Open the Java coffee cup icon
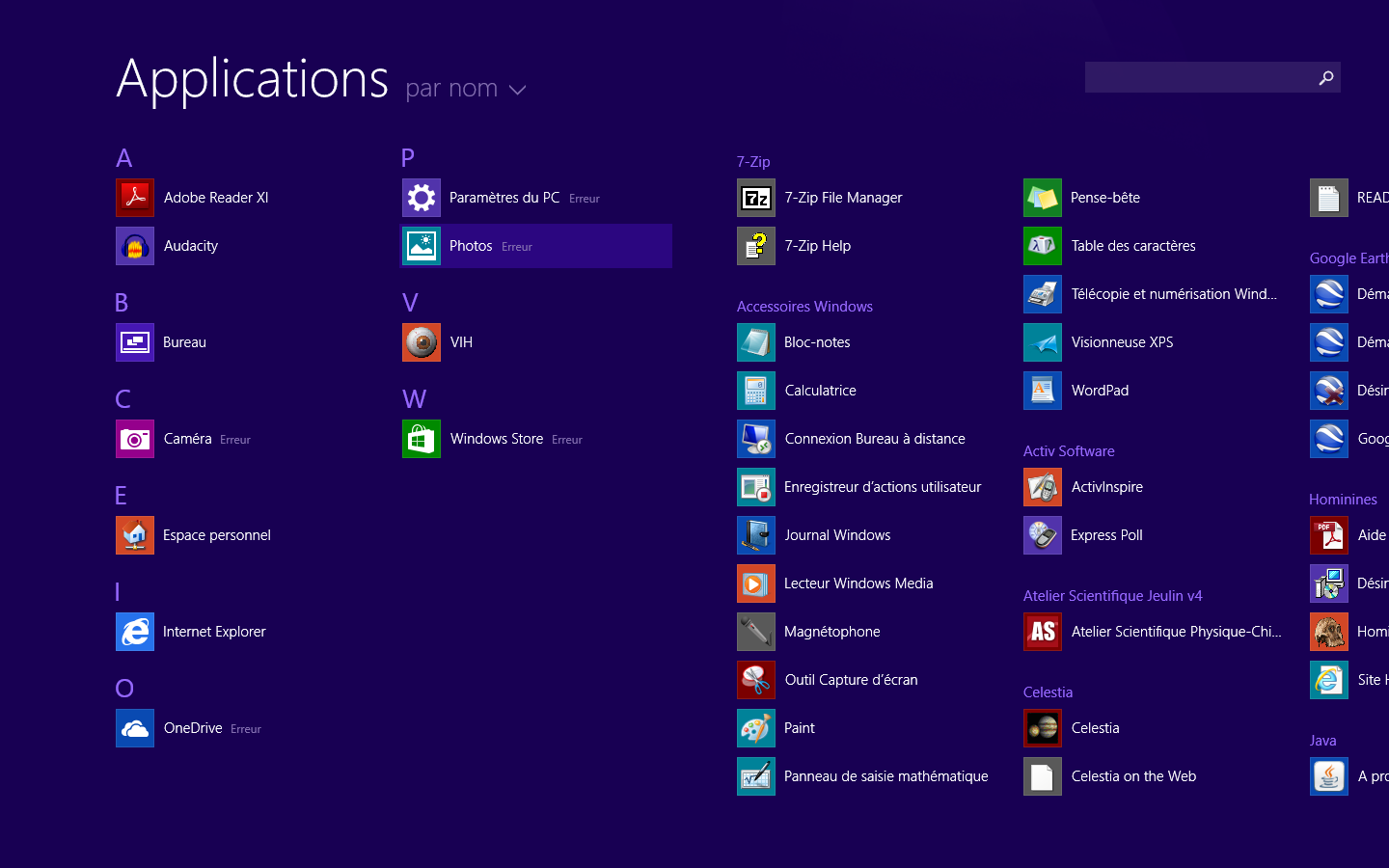The height and width of the screenshot is (868, 1389). pos(1329,776)
